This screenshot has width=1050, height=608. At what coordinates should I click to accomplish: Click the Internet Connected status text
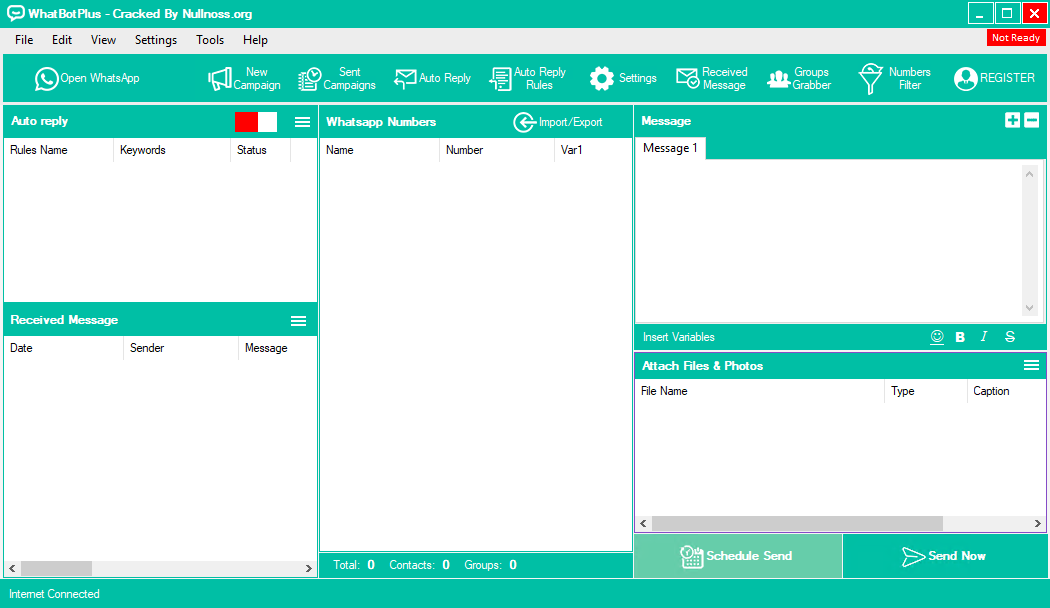point(54,594)
